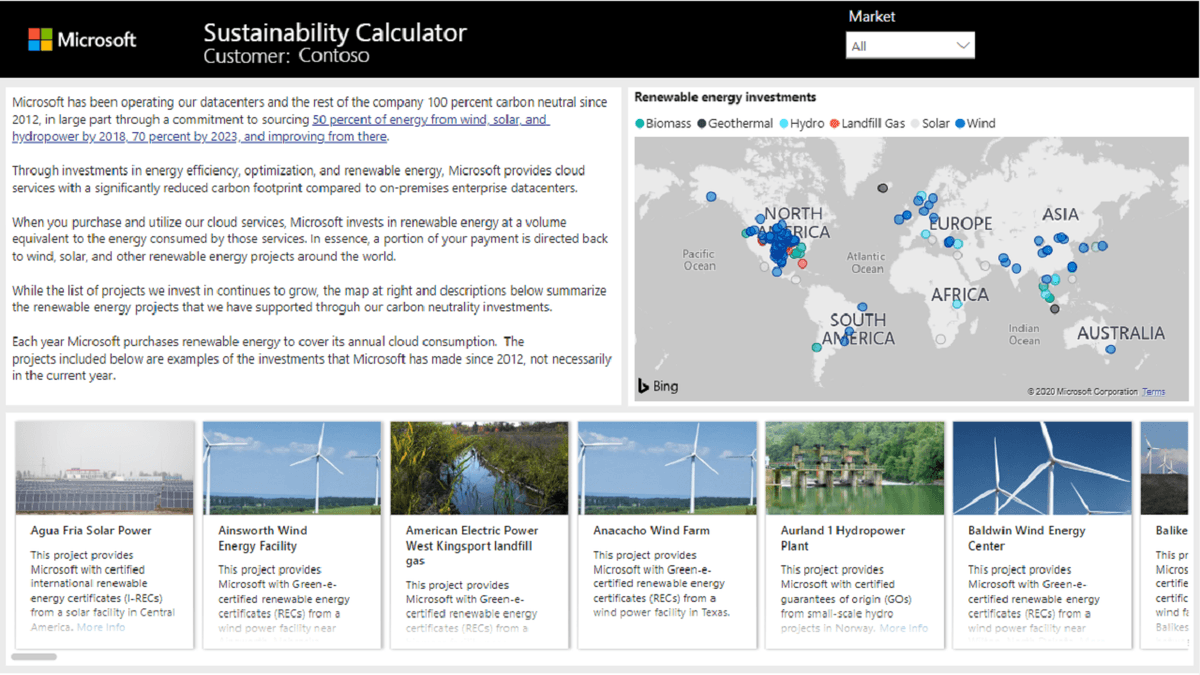Click the "Renewable energy investments" map heading
The height and width of the screenshot is (675, 1200).
[726, 97]
